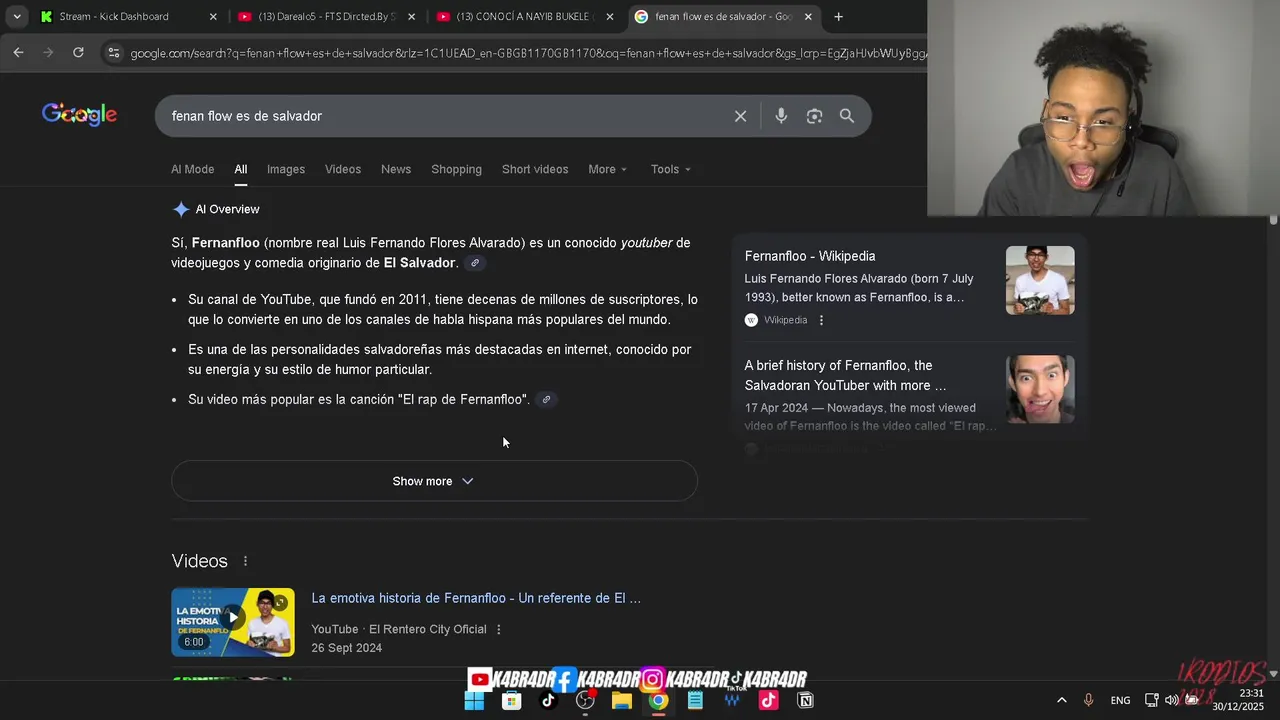Open Microsoft Store from taskbar
Viewport: 1280px width, 720px height.
pyautogui.click(x=511, y=701)
